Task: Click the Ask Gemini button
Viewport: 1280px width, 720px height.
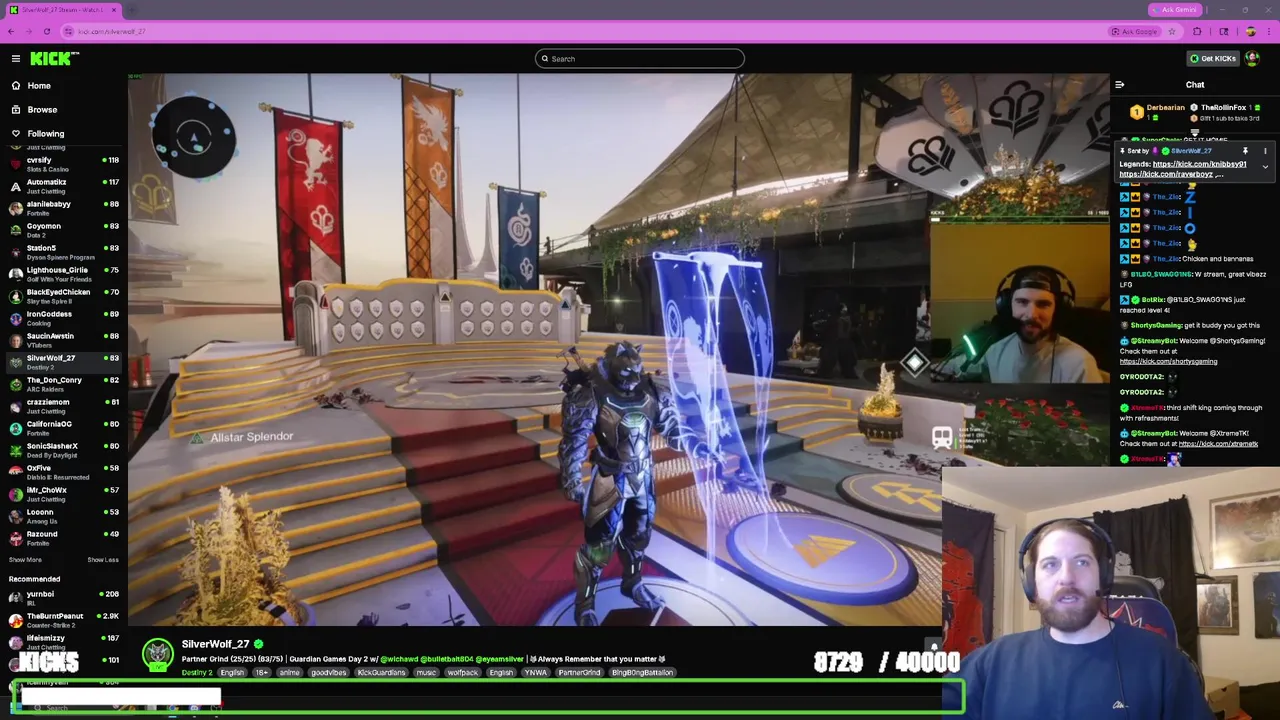Action: [1174, 10]
